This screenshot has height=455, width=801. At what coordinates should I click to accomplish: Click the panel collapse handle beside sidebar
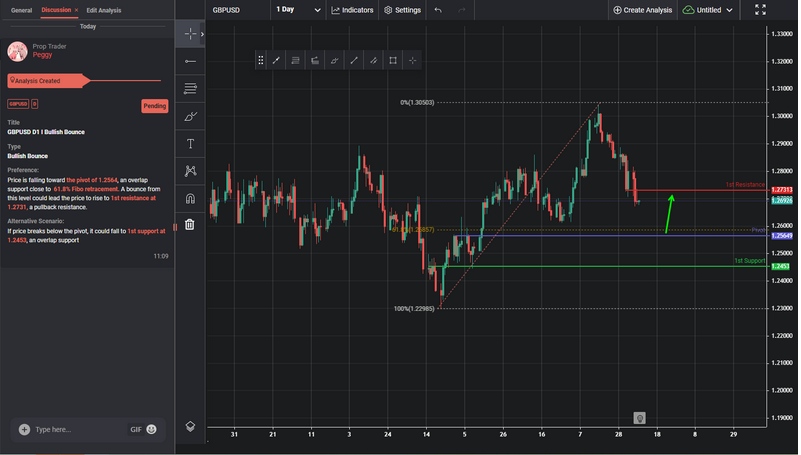[175, 227]
